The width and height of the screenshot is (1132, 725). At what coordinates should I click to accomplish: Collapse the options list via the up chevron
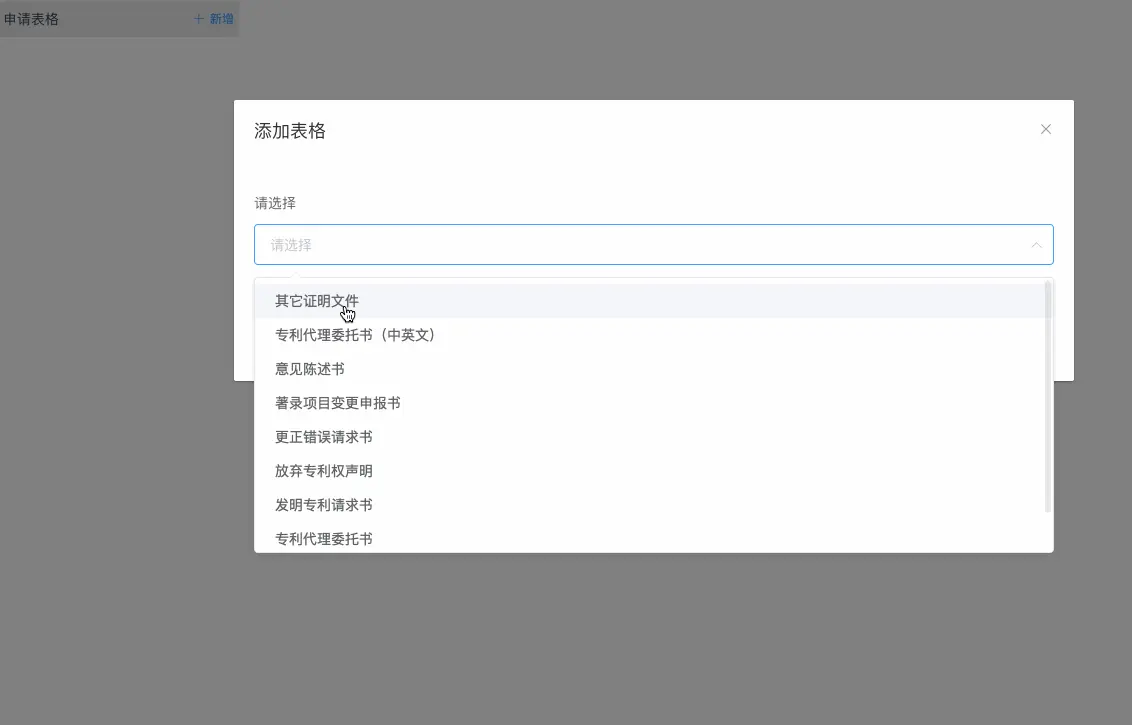pos(1038,244)
